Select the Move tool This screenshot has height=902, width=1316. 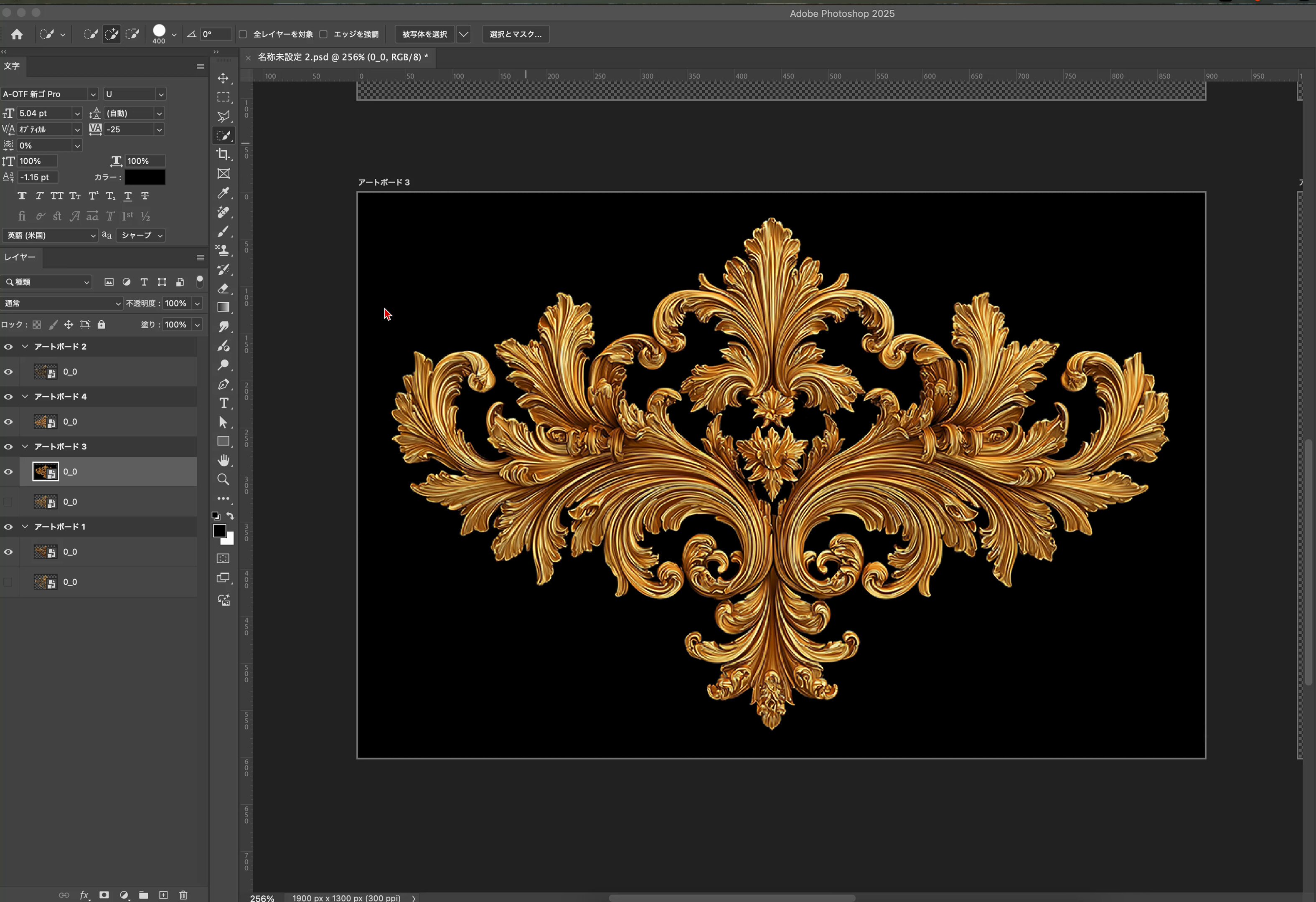(223, 78)
